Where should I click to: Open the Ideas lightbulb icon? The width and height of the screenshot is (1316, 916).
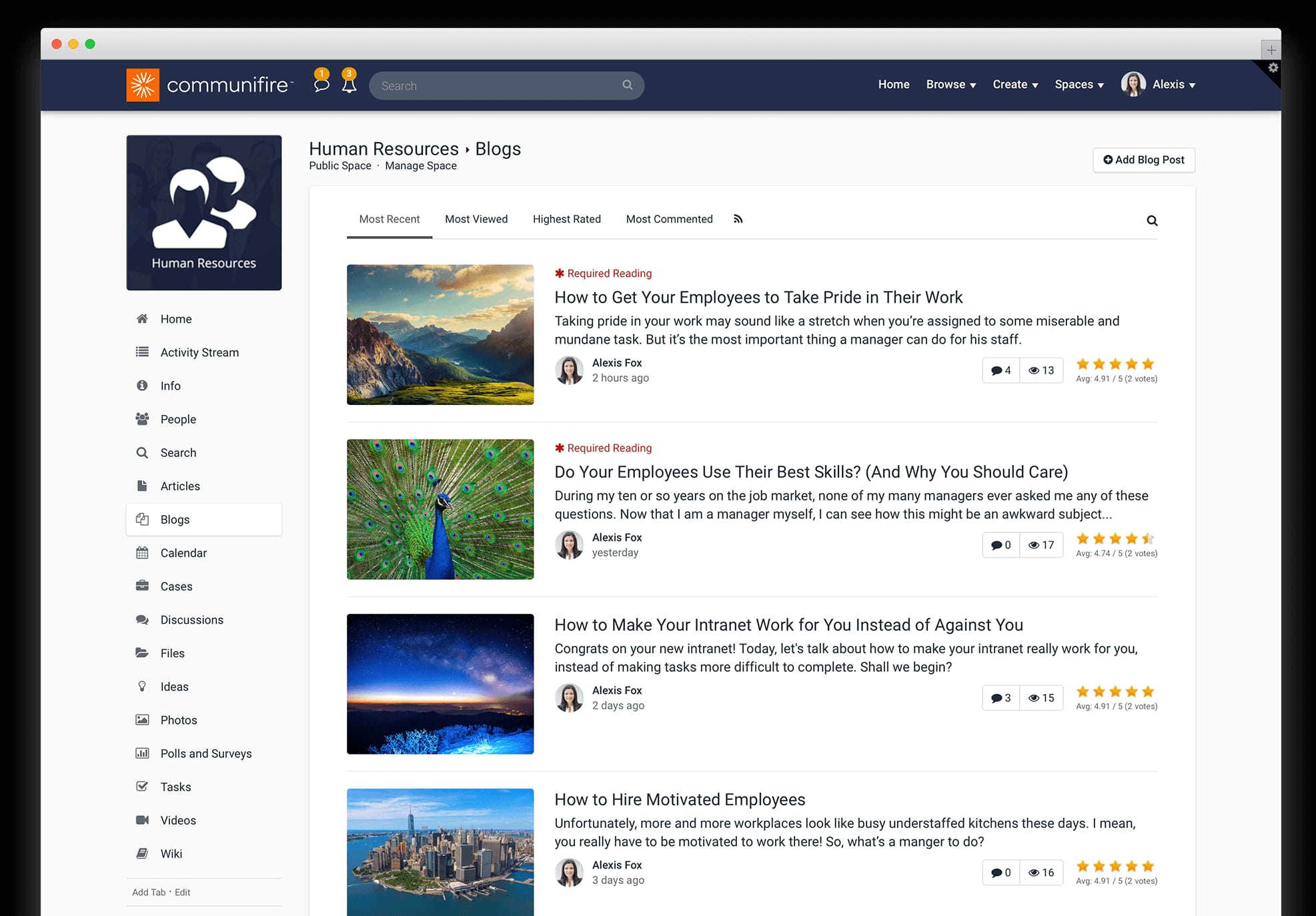pos(142,686)
